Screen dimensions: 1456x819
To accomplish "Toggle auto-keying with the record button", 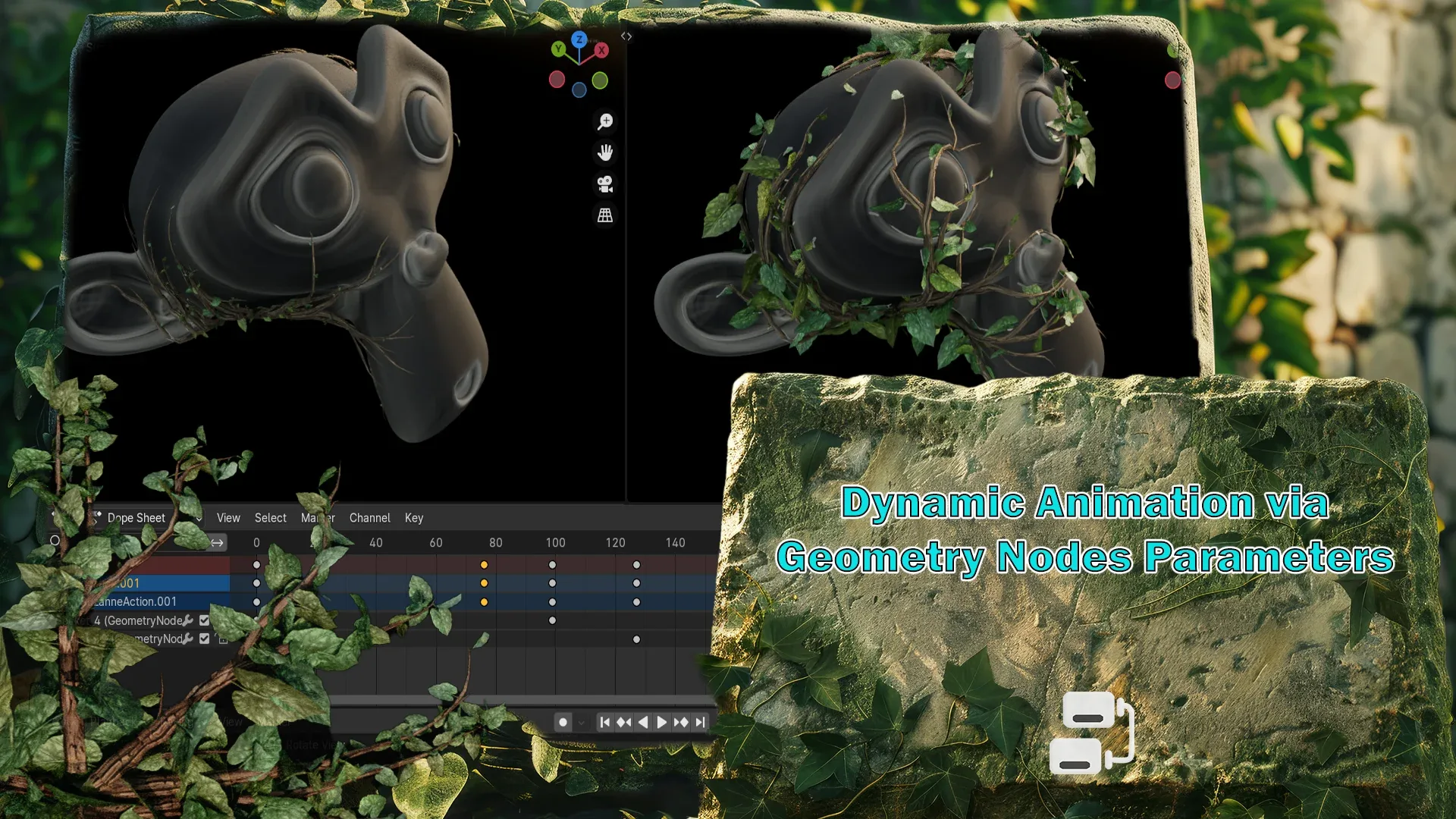I will [563, 722].
